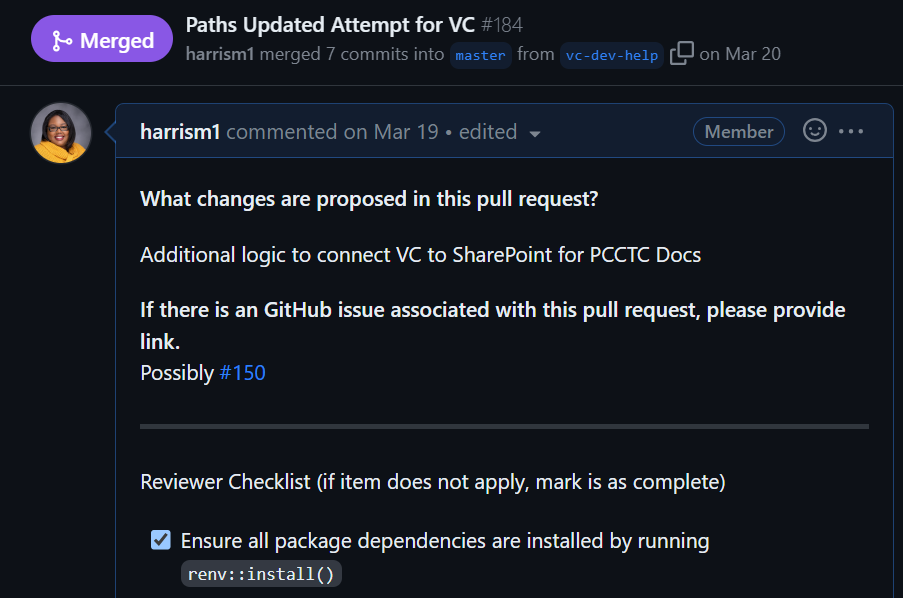This screenshot has width=903, height=598.
Task: Expand the edited history dropdown arrow
Action: [x=535, y=133]
